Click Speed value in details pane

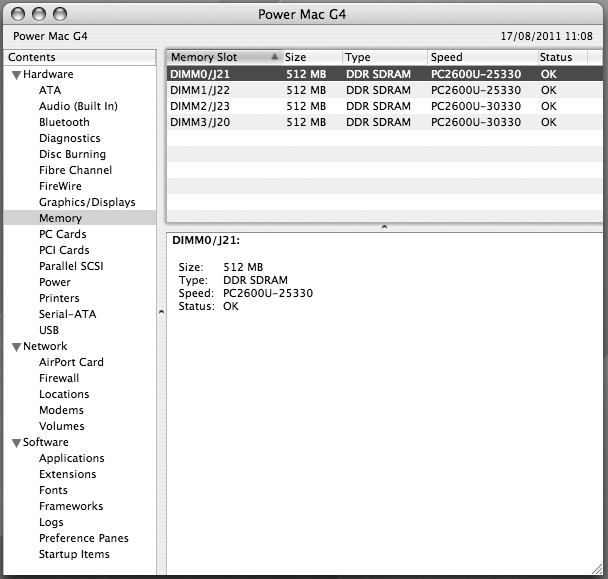[268, 293]
